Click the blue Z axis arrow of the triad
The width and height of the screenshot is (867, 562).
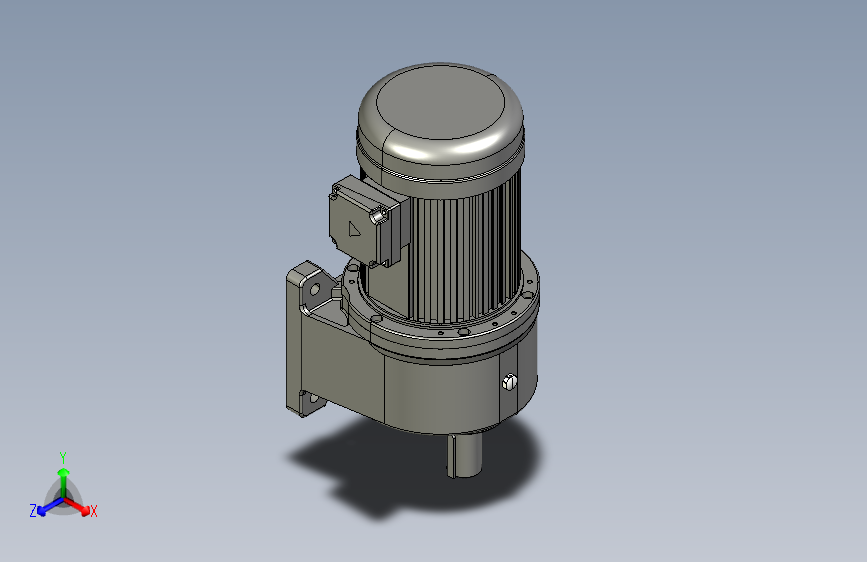(x=50, y=506)
